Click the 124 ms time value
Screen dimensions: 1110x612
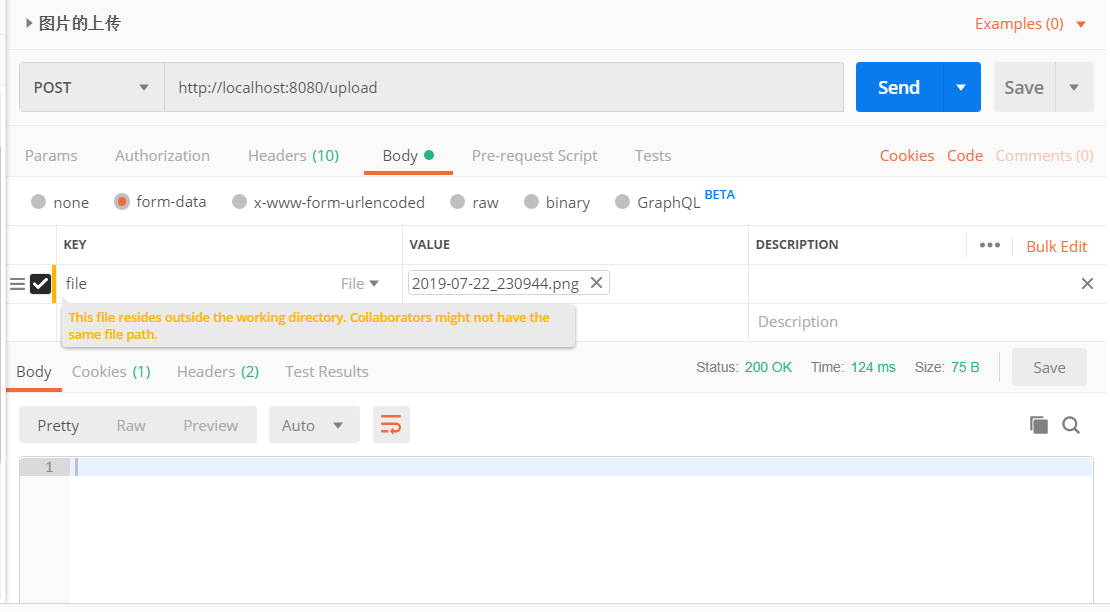point(873,367)
